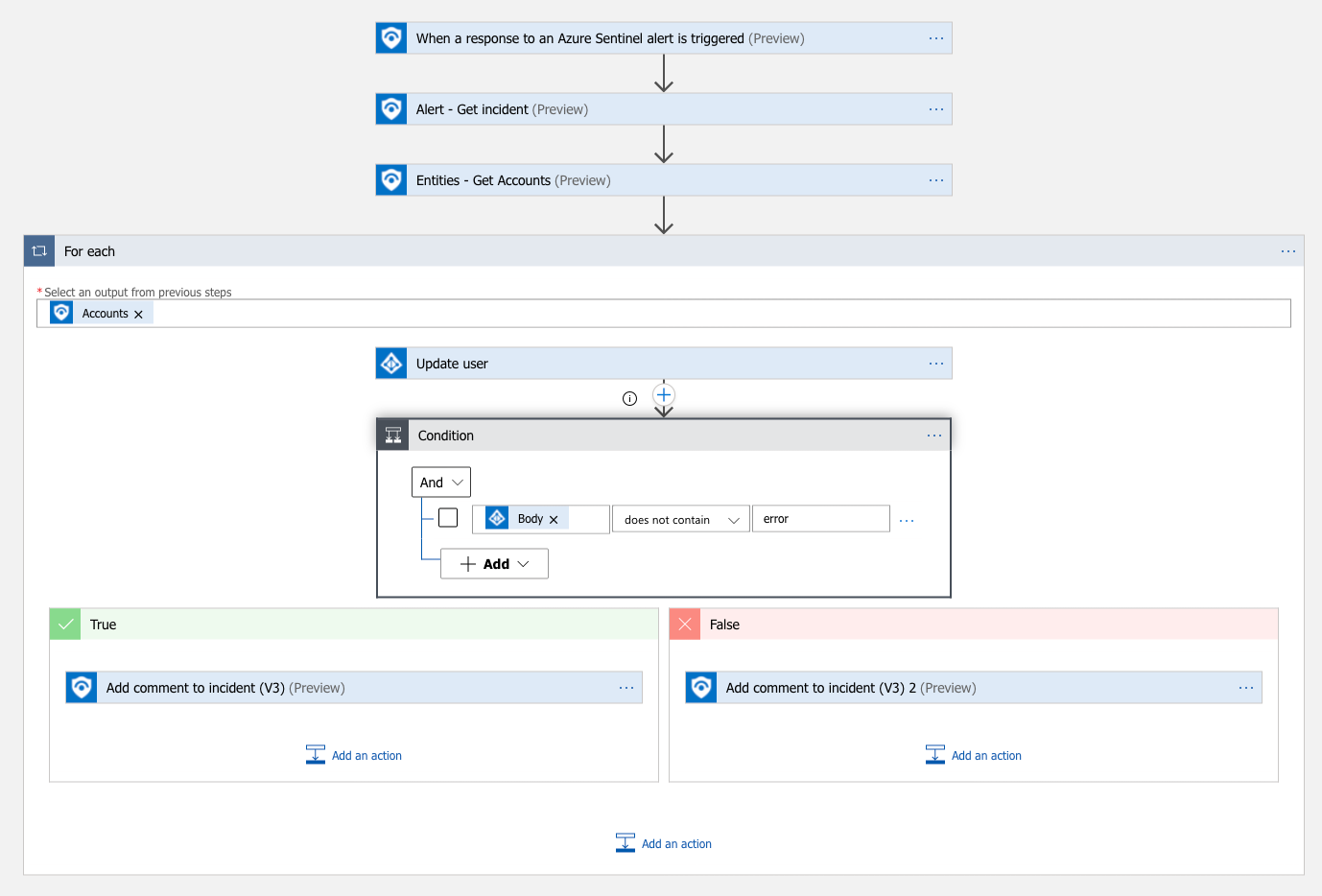1322x896 pixels.
Task: Click the green checkmark icon of the True branch
Action: click(65, 625)
